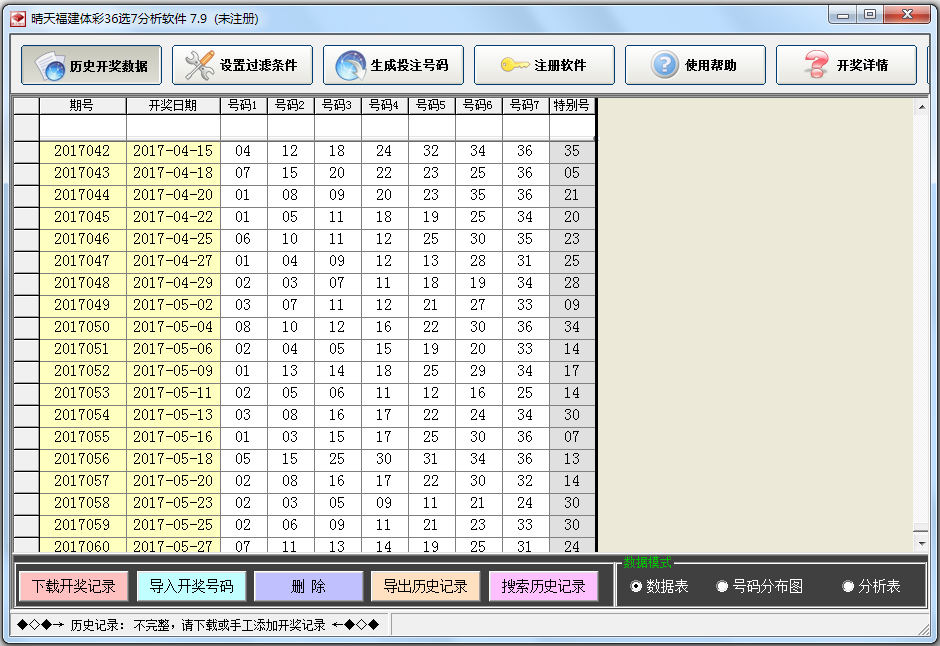Select period cell 2017050
Image resolution: width=940 pixels, height=646 pixels.
83,327
